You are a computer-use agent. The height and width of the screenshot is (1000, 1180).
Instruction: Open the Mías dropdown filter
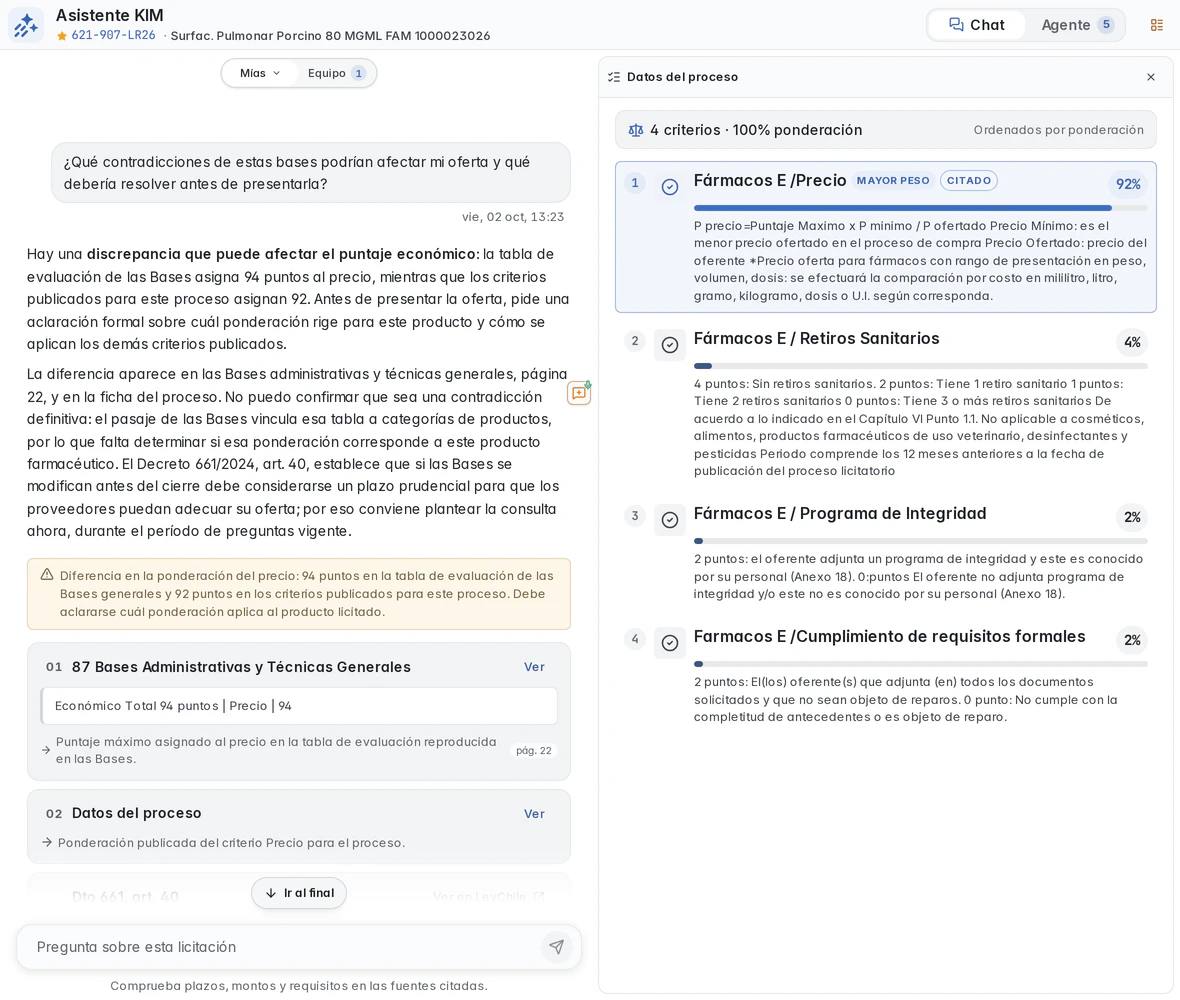(260, 73)
